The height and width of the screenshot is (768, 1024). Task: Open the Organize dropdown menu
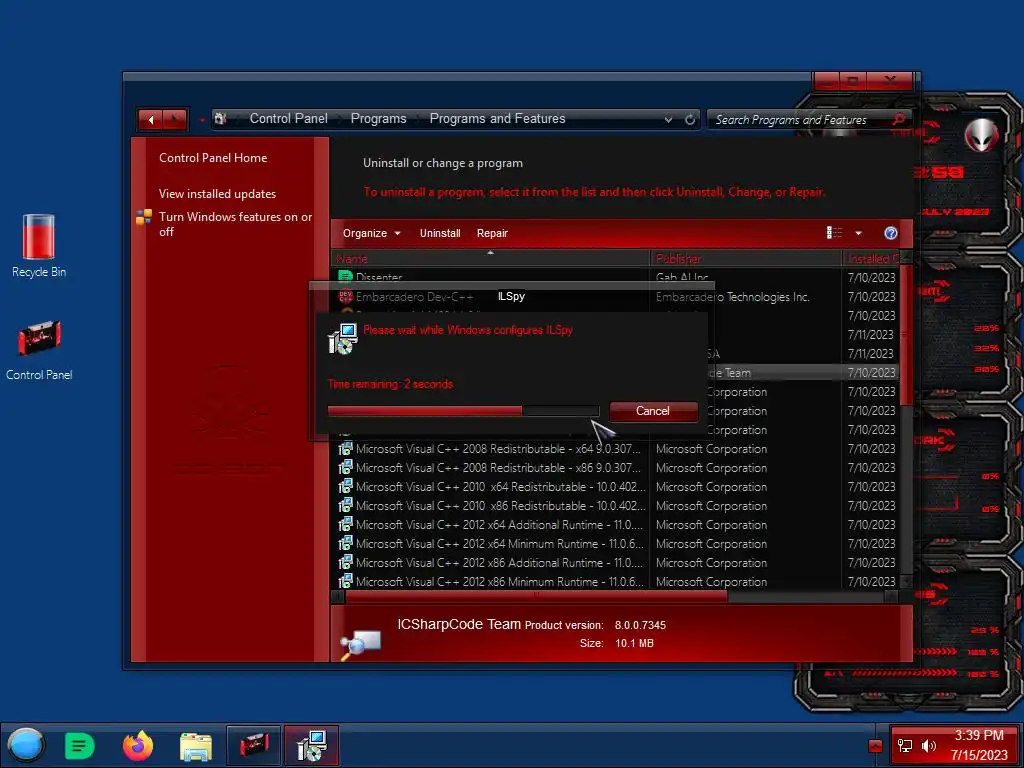click(x=372, y=233)
